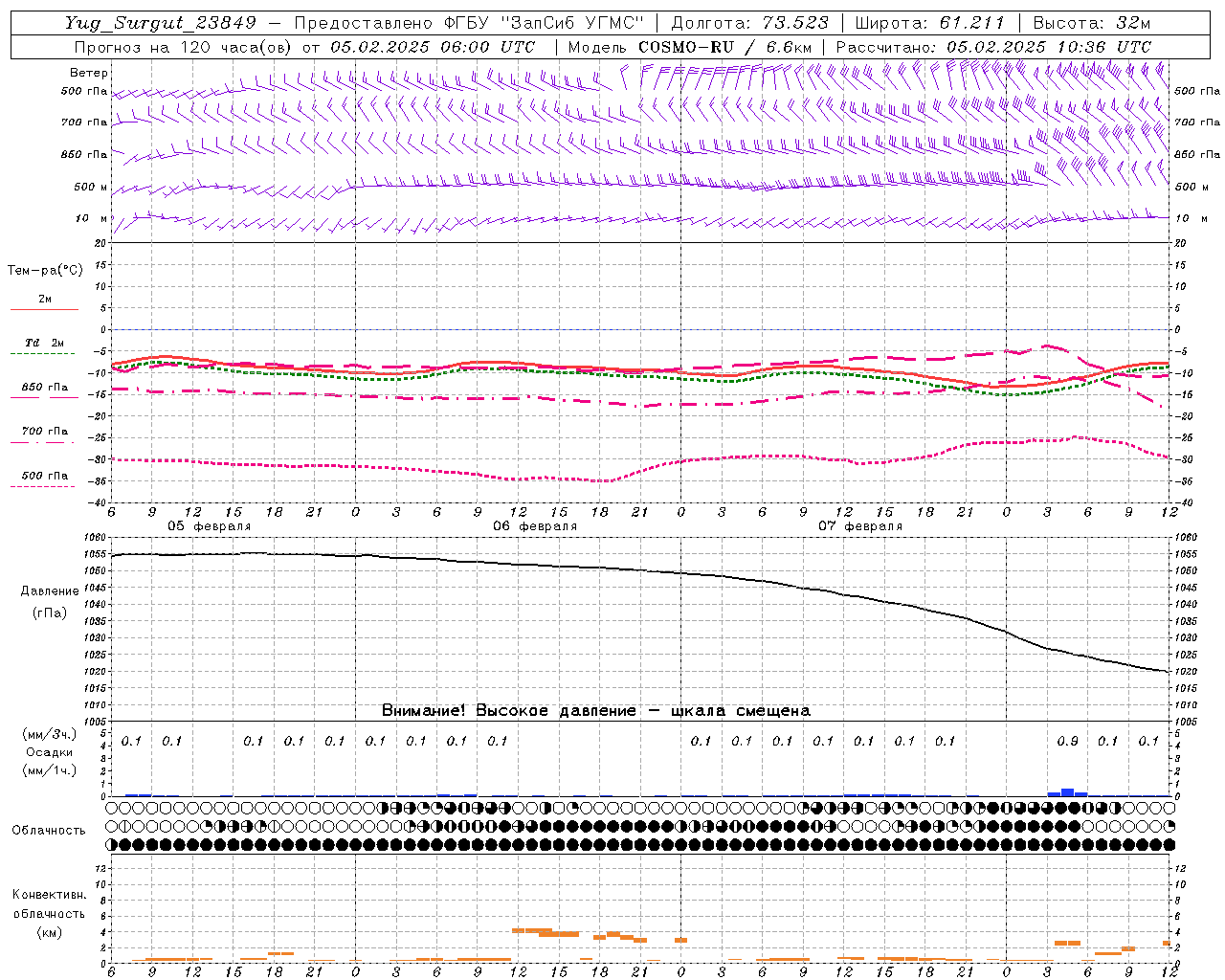Click the Давление axis title

[x=50, y=590]
